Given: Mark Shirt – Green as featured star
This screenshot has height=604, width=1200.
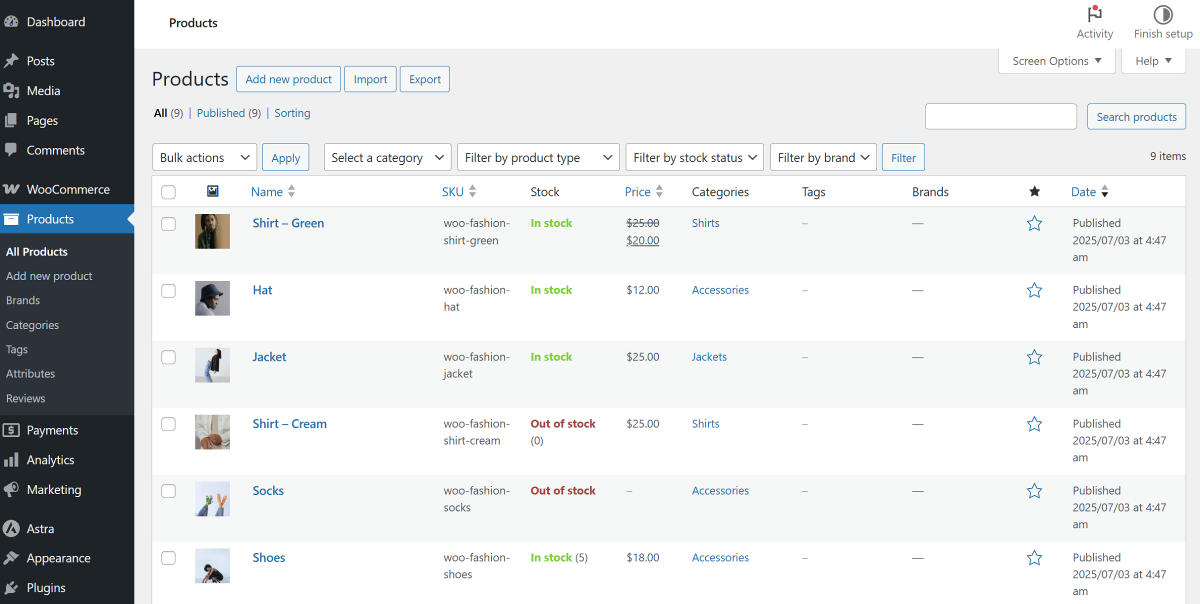Looking at the screenshot, I should click(x=1034, y=224).
